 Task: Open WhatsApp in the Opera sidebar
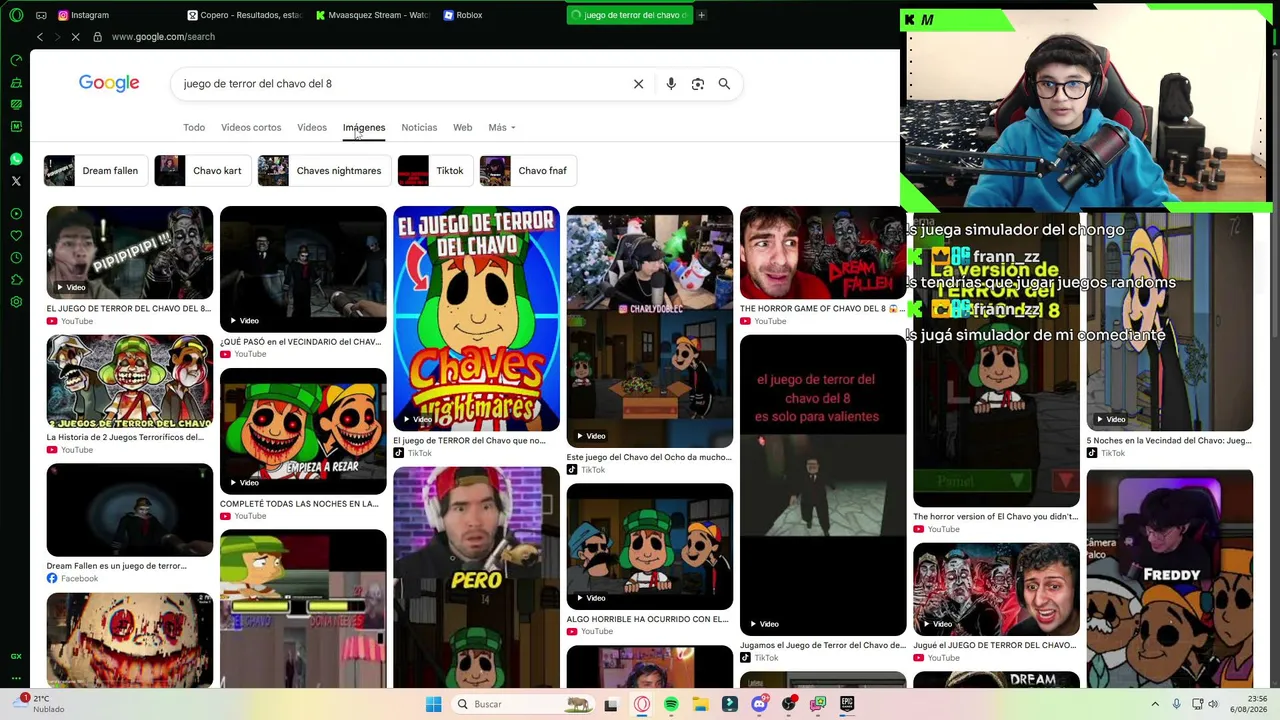point(16,159)
